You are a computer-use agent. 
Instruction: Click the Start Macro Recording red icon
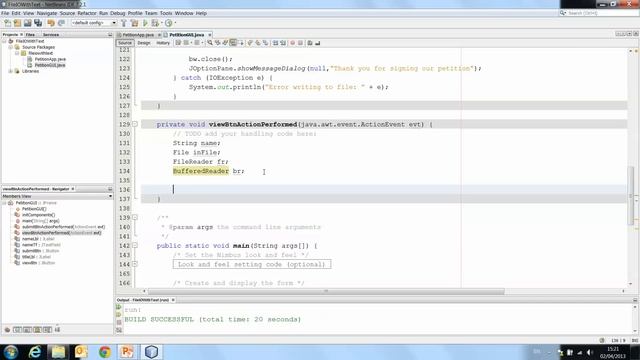pyautogui.click(x=293, y=43)
